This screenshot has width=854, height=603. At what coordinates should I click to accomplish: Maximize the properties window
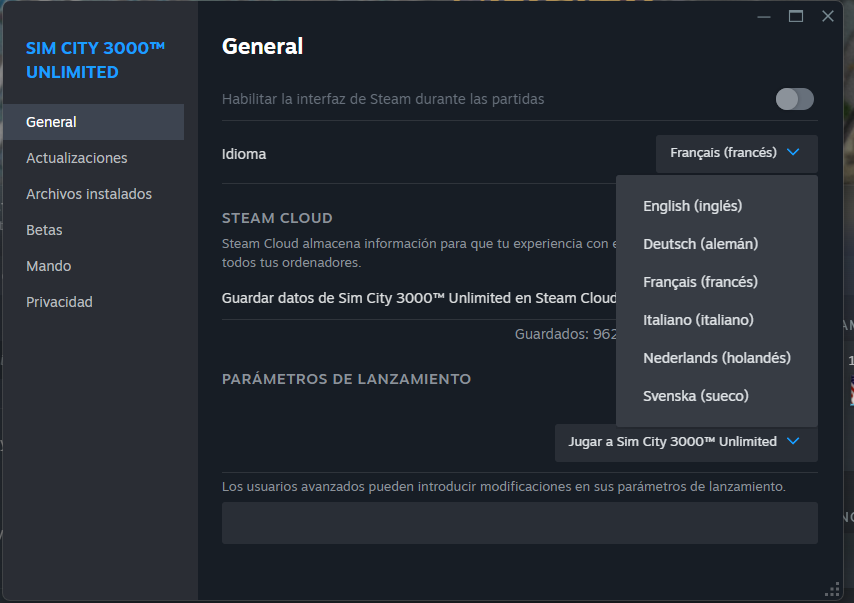pos(796,16)
